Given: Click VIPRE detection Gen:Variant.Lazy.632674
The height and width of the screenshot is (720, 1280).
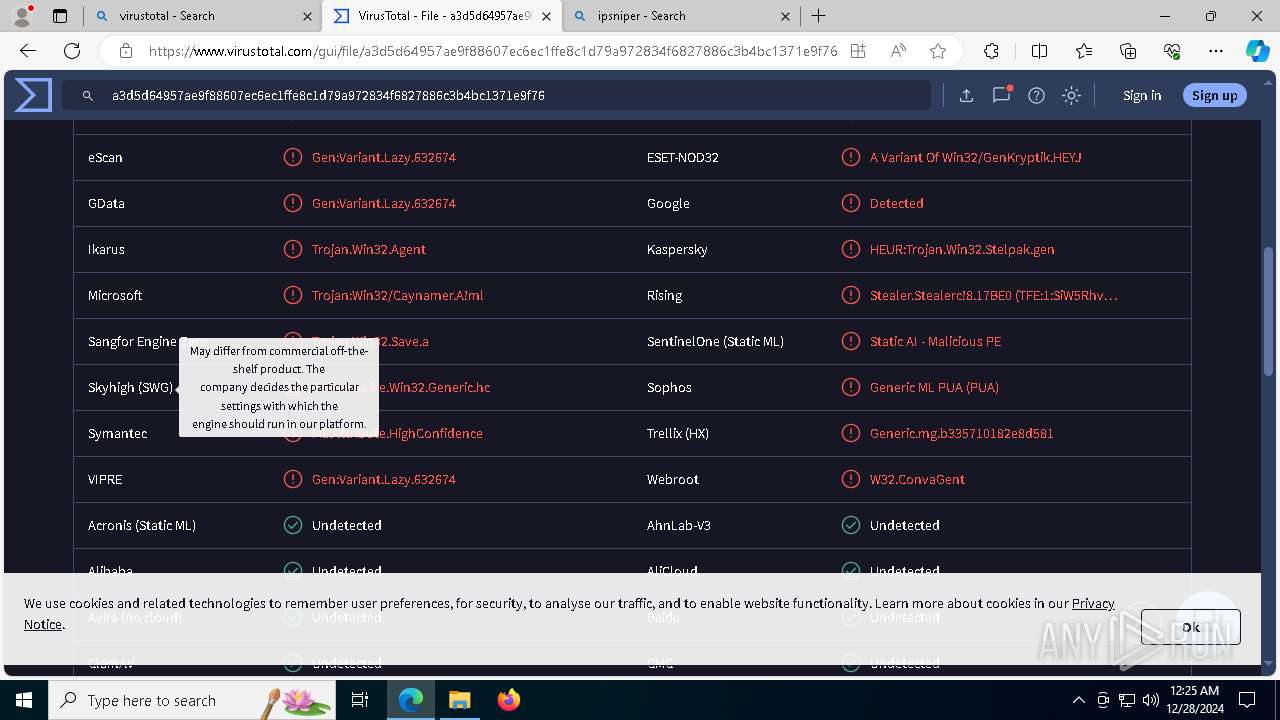Looking at the screenshot, I should [384, 479].
